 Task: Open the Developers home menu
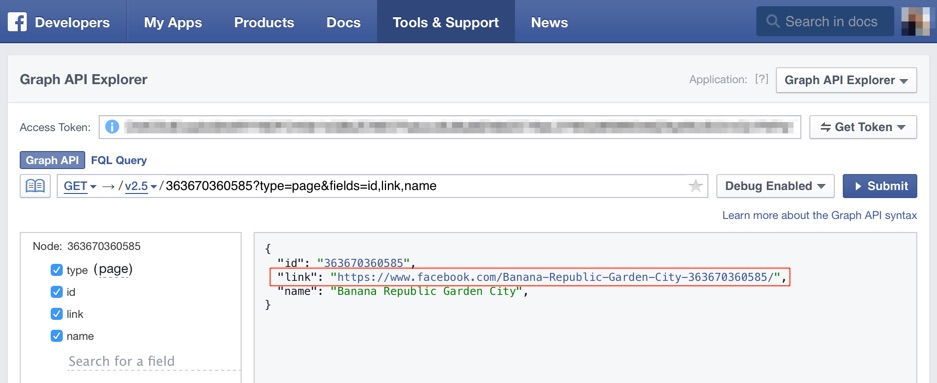point(72,23)
